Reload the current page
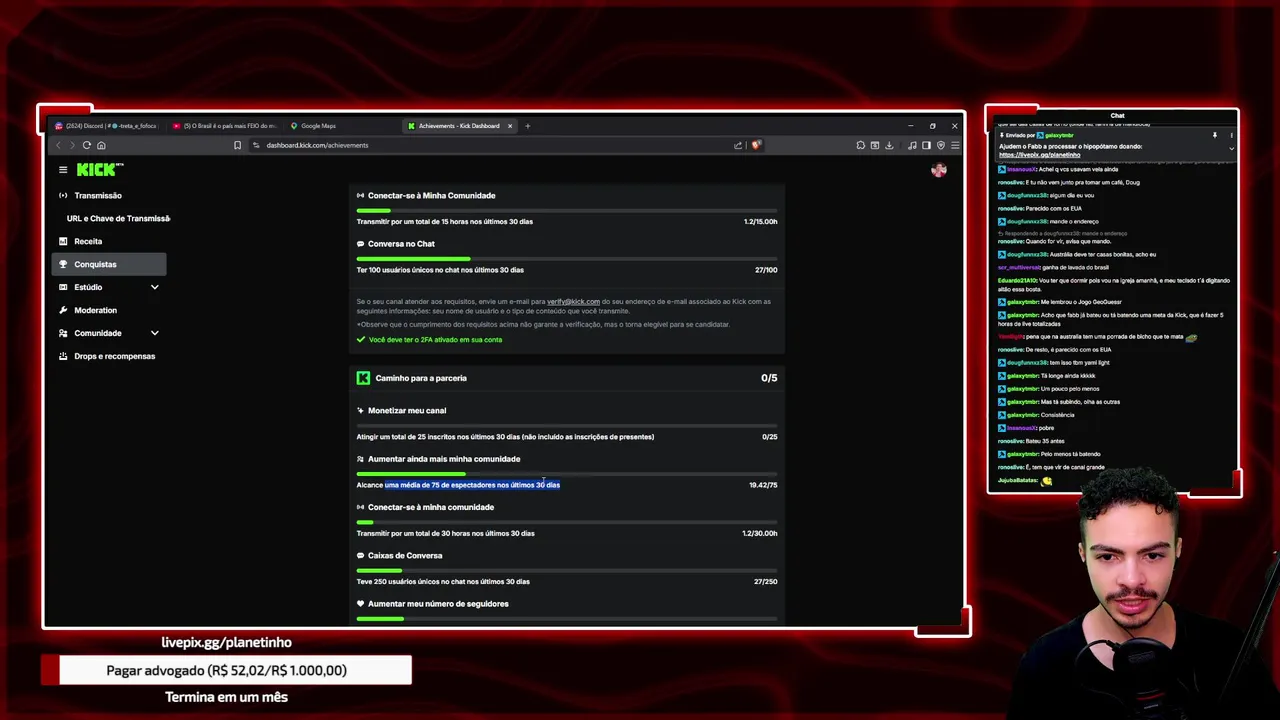1280x720 pixels. [x=86, y=145]
